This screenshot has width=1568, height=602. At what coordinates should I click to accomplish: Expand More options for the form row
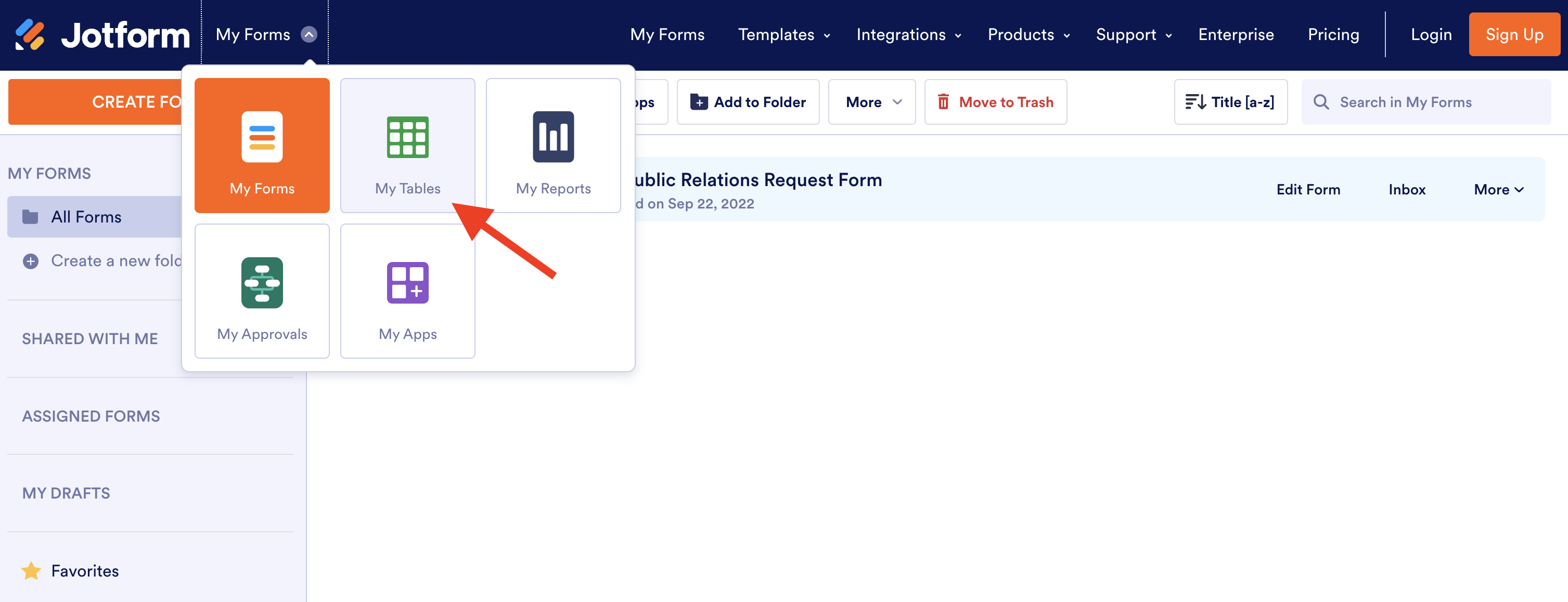(1498, 190)
